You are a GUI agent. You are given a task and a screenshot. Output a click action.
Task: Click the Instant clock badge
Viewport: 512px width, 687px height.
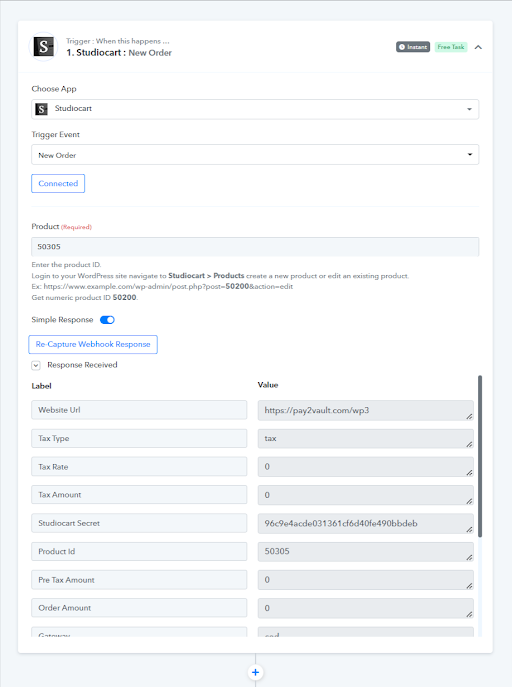click(x=413, y=47)
